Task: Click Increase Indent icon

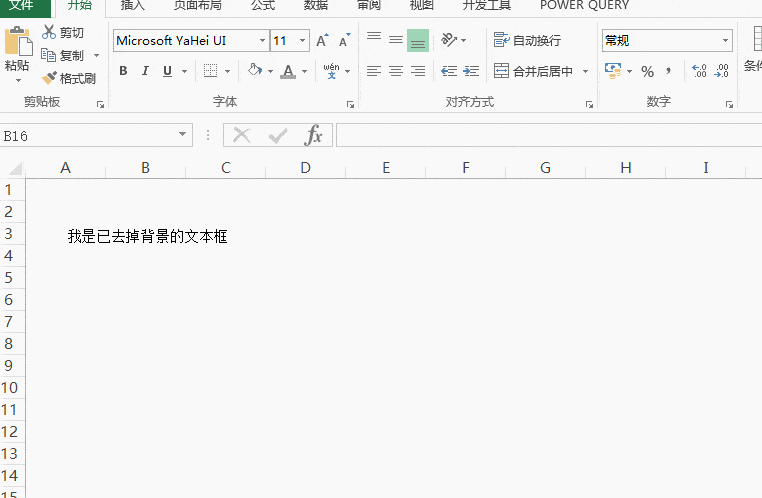Action: [471, 71]
